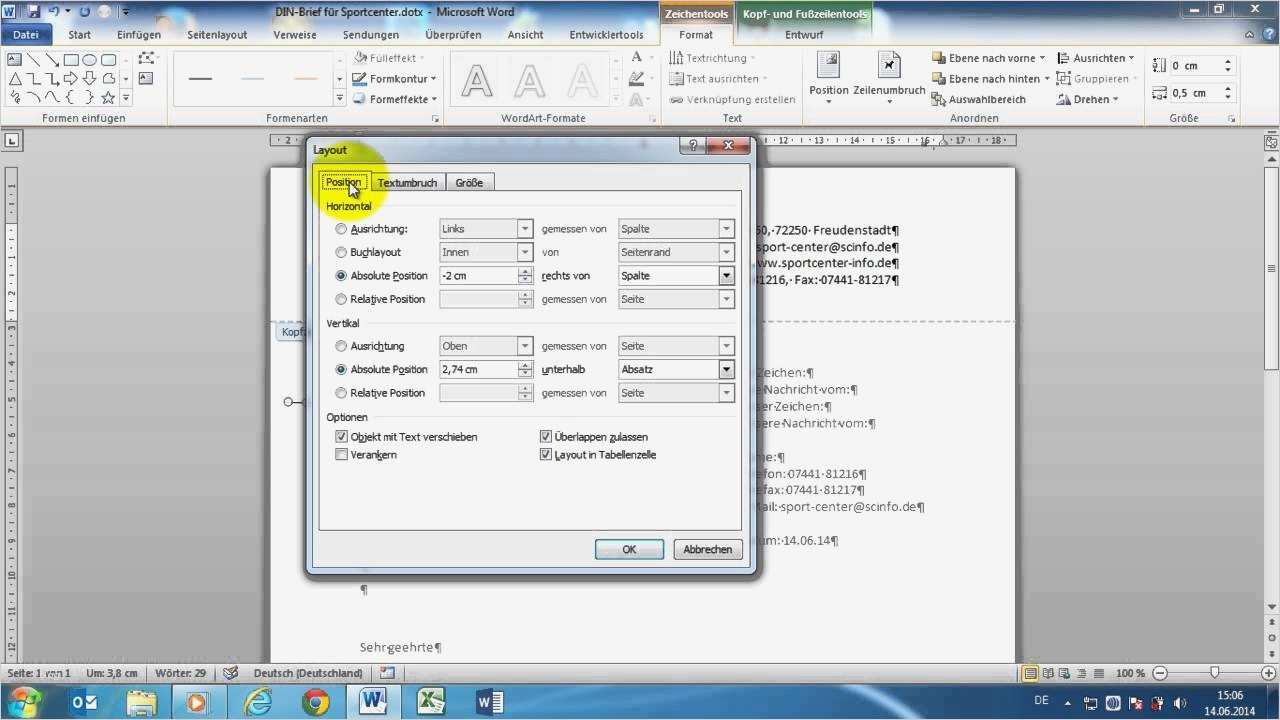
Task: Click the Auswahlbereich selection pane icon
Action: [977, 98]
